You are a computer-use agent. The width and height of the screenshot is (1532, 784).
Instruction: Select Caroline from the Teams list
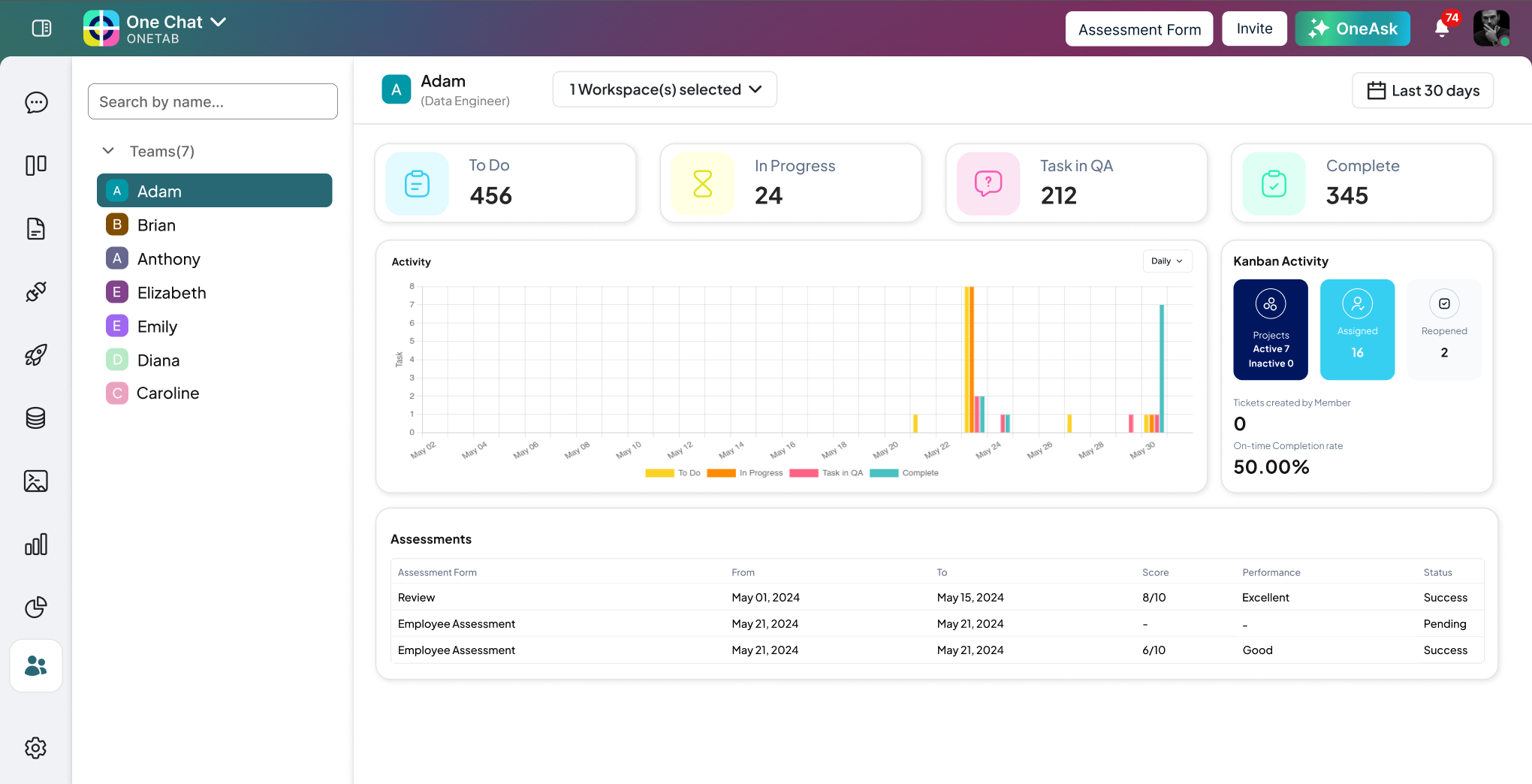click(x=168, y=393)
